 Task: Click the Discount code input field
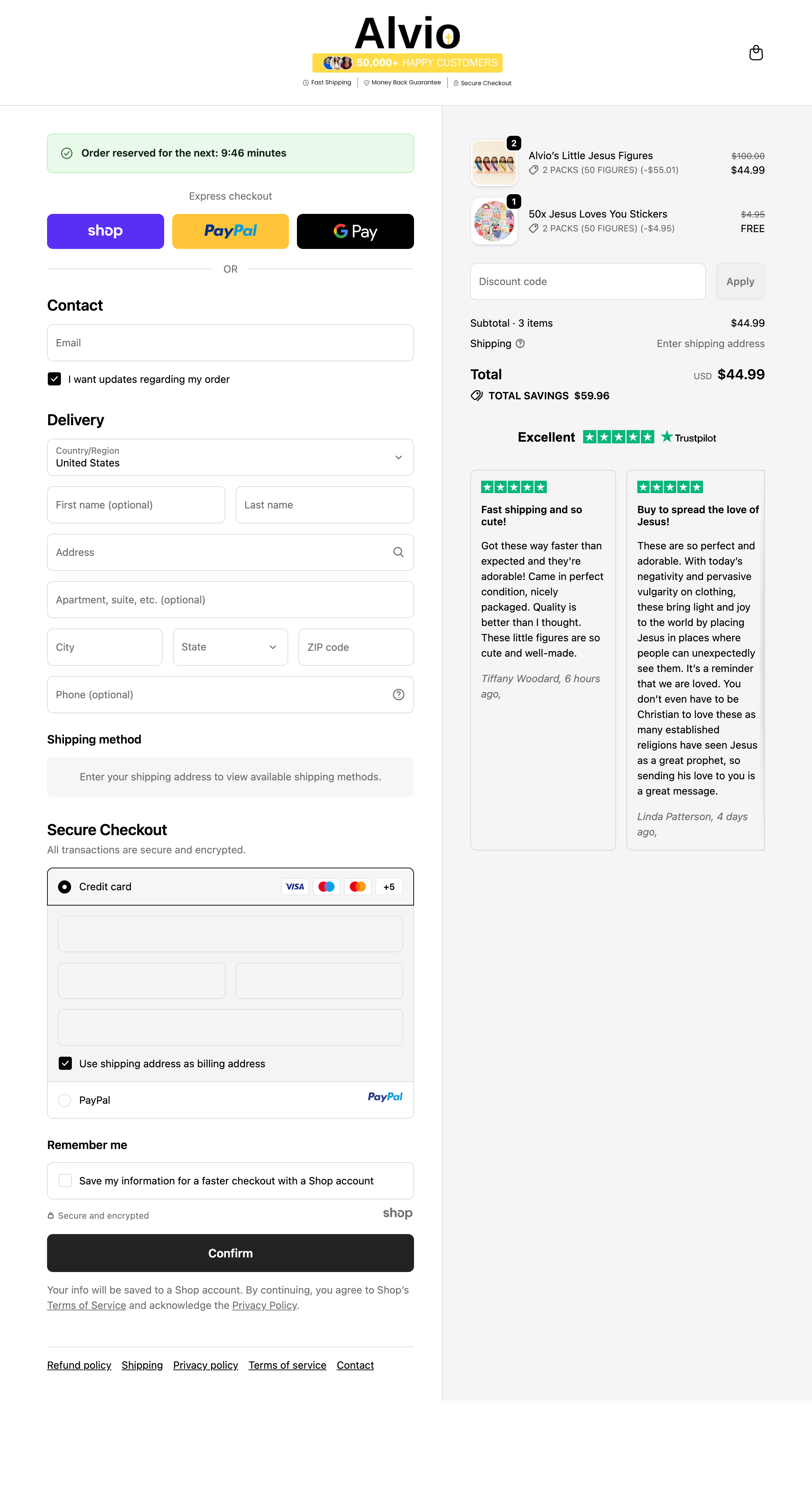(x=587, y=281)
